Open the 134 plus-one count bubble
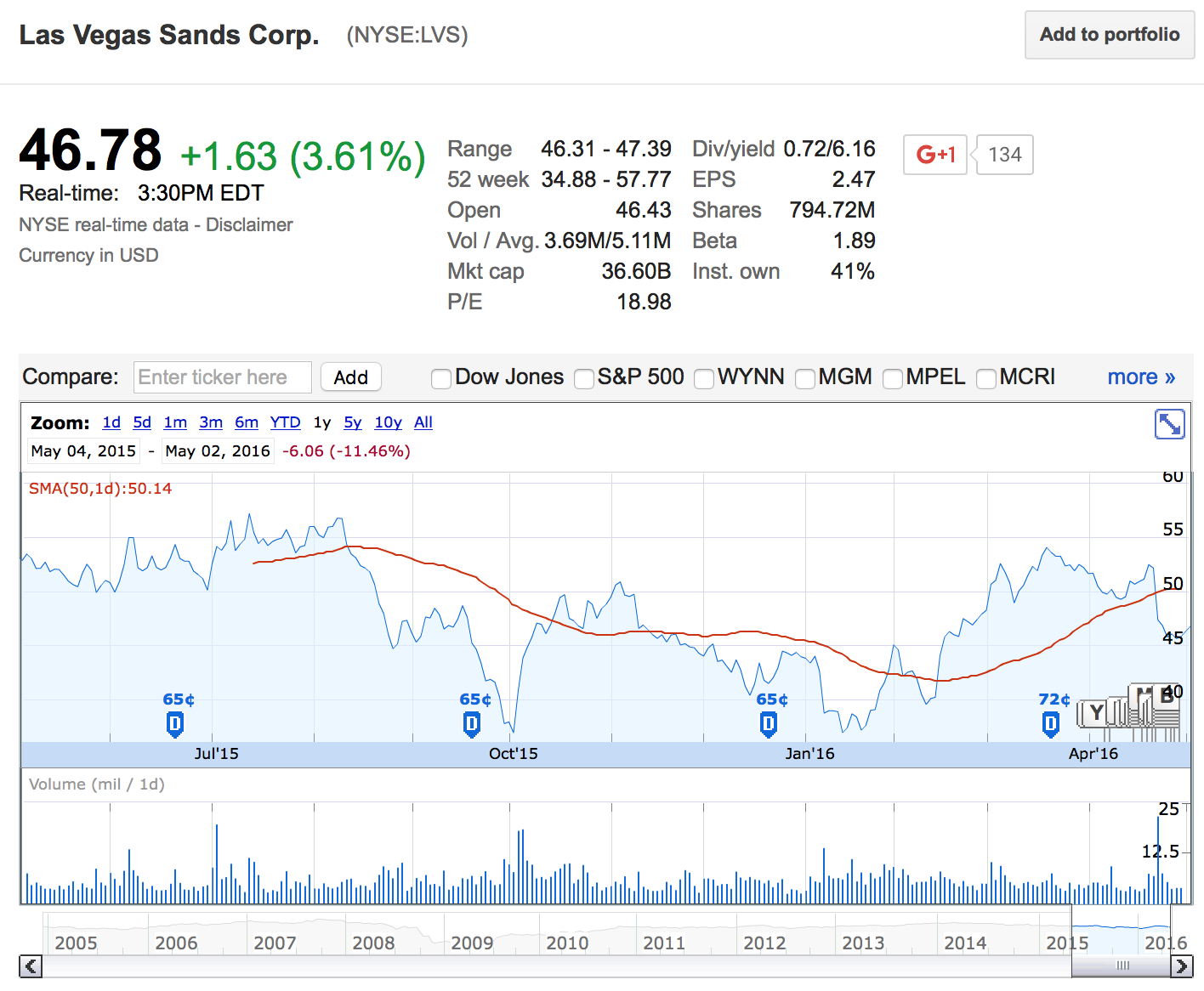This screenshot has height=991, width=1204. (x=1005, y=155)
